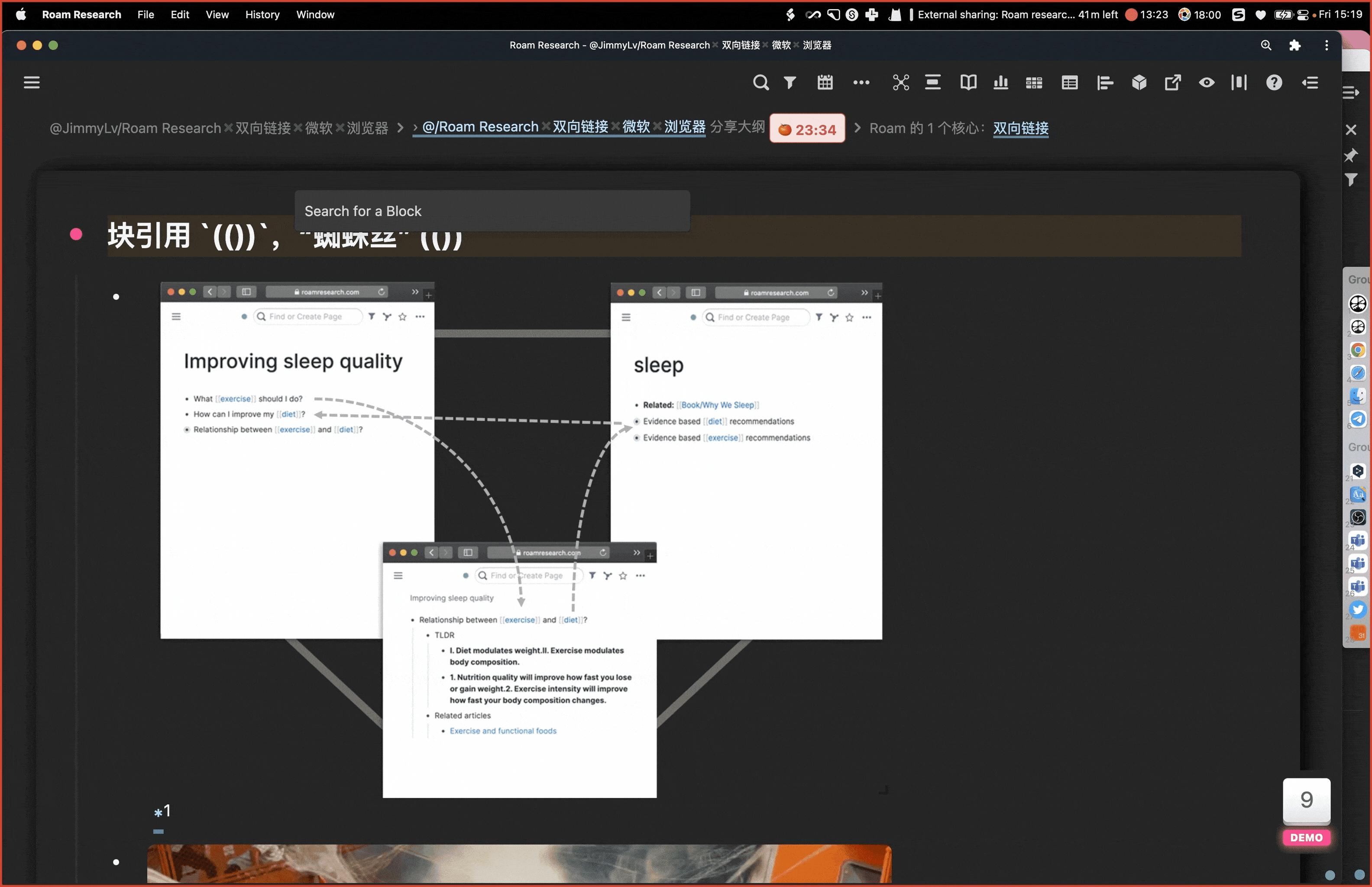Open the three-dots more options menu
The image size is (1372, 887).
click(x=861, y=82)
